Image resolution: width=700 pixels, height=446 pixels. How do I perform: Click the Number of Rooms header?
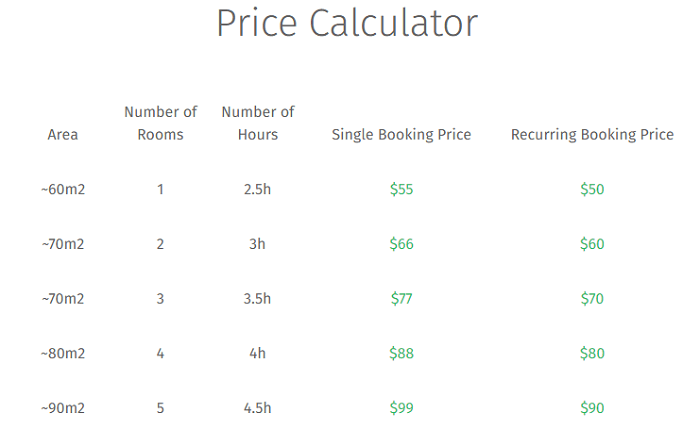[160, 123]
